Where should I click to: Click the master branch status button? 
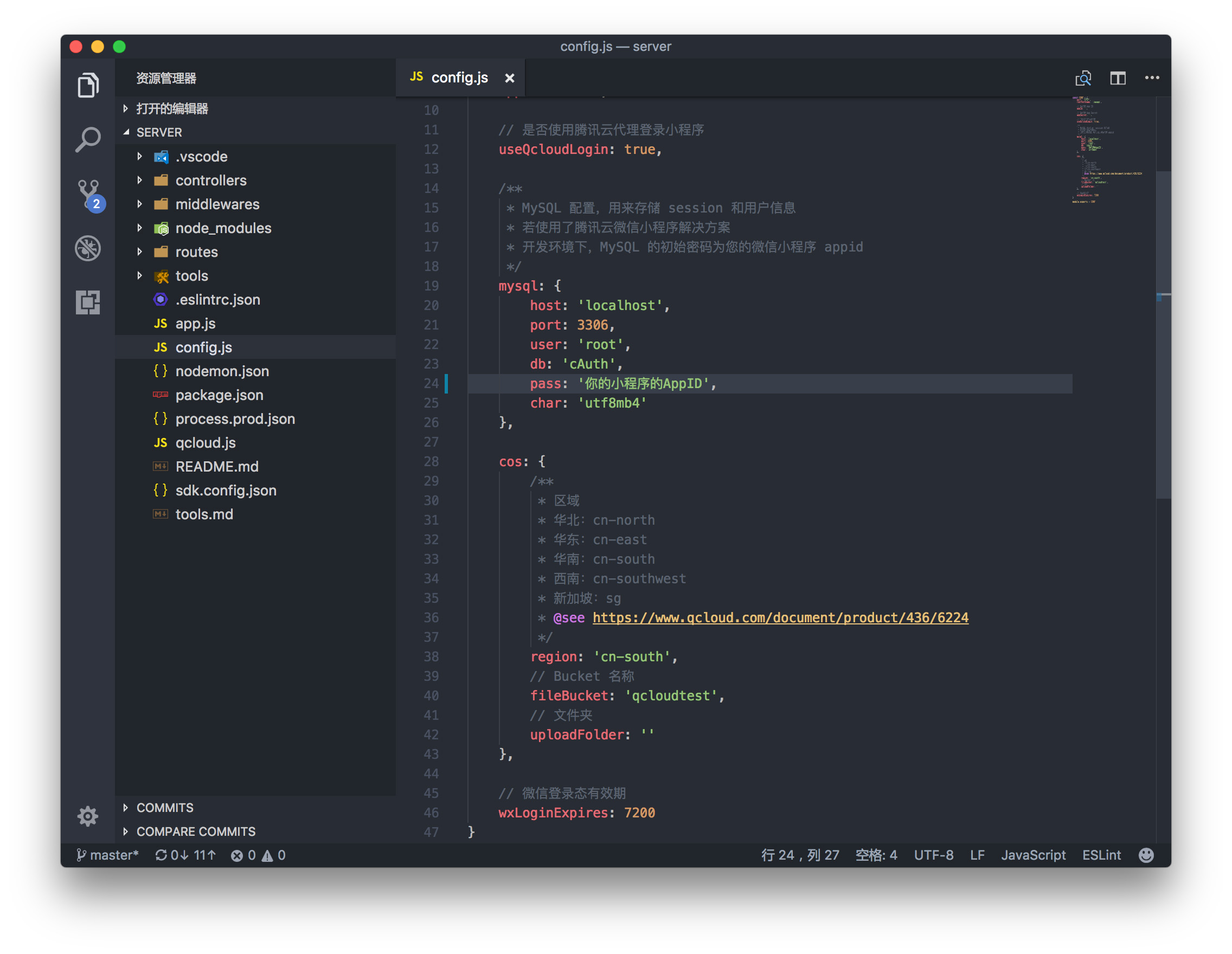107,855
